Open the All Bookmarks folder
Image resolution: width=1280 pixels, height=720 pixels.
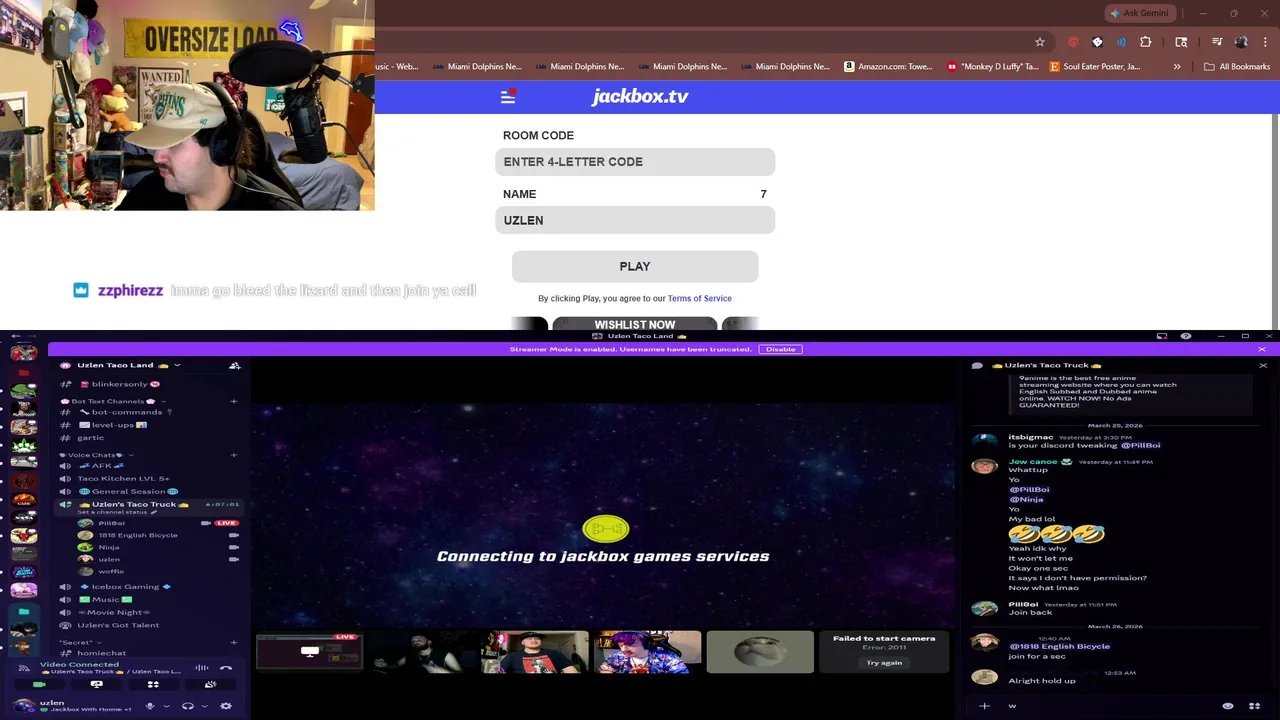(x=1237, y=67)
